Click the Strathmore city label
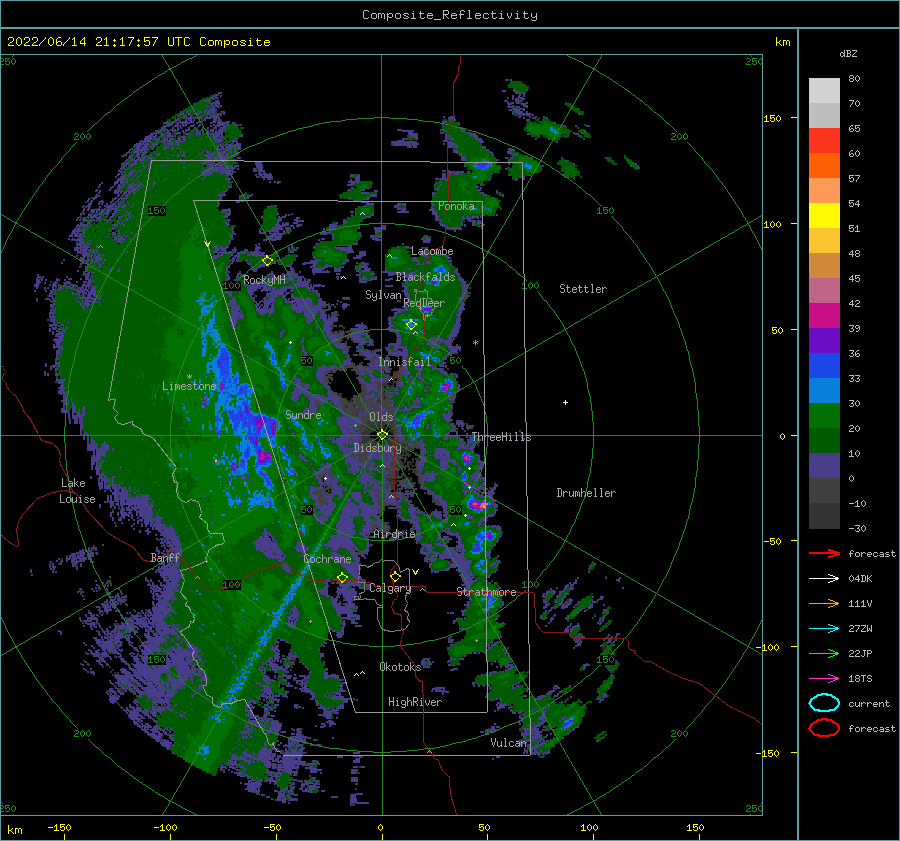 pos(486,592)
